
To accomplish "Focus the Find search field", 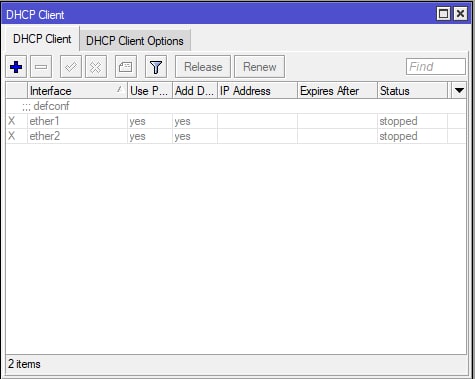I will pos(436,67).
